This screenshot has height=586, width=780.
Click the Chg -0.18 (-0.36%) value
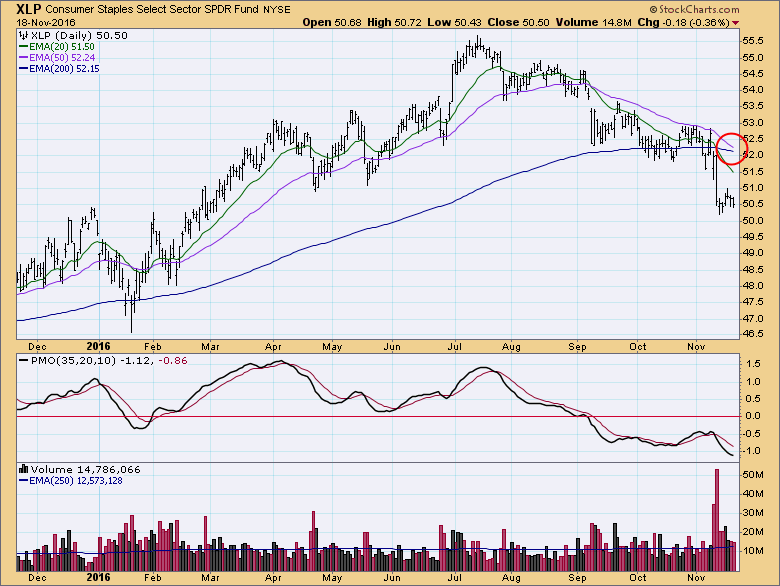coord(683,22)
